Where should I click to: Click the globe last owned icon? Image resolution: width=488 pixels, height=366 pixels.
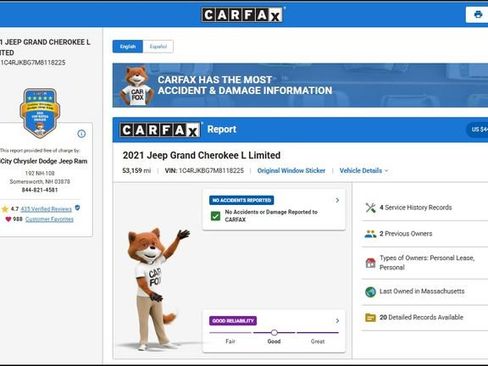pos(370,292)
